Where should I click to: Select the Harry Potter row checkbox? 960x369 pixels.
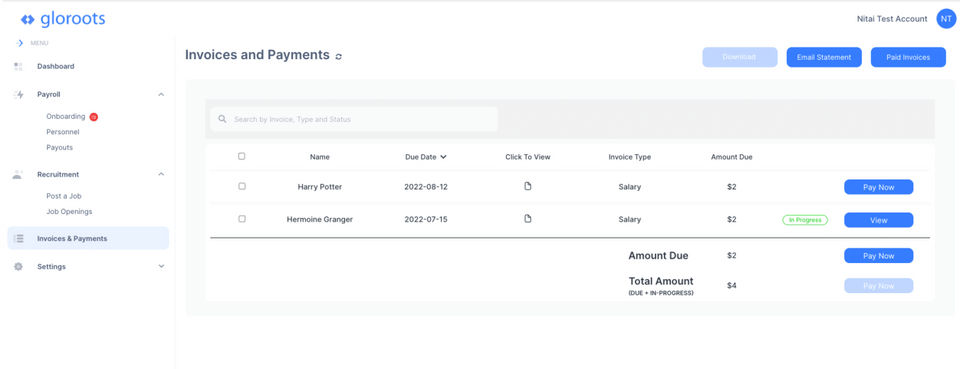[242, 186]
